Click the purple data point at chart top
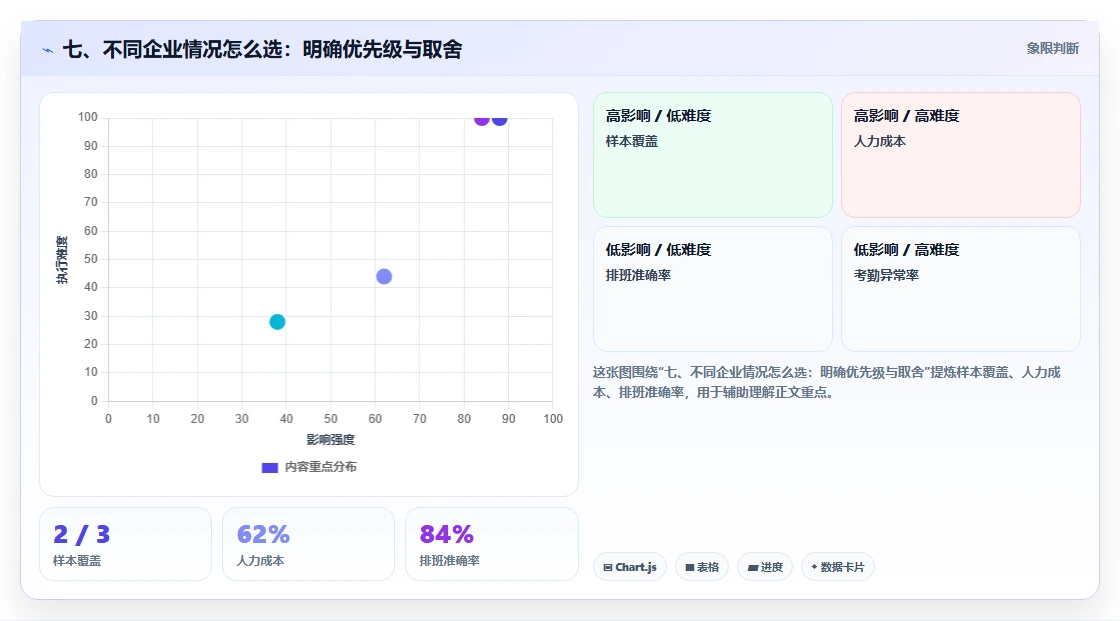 (481, 119)
